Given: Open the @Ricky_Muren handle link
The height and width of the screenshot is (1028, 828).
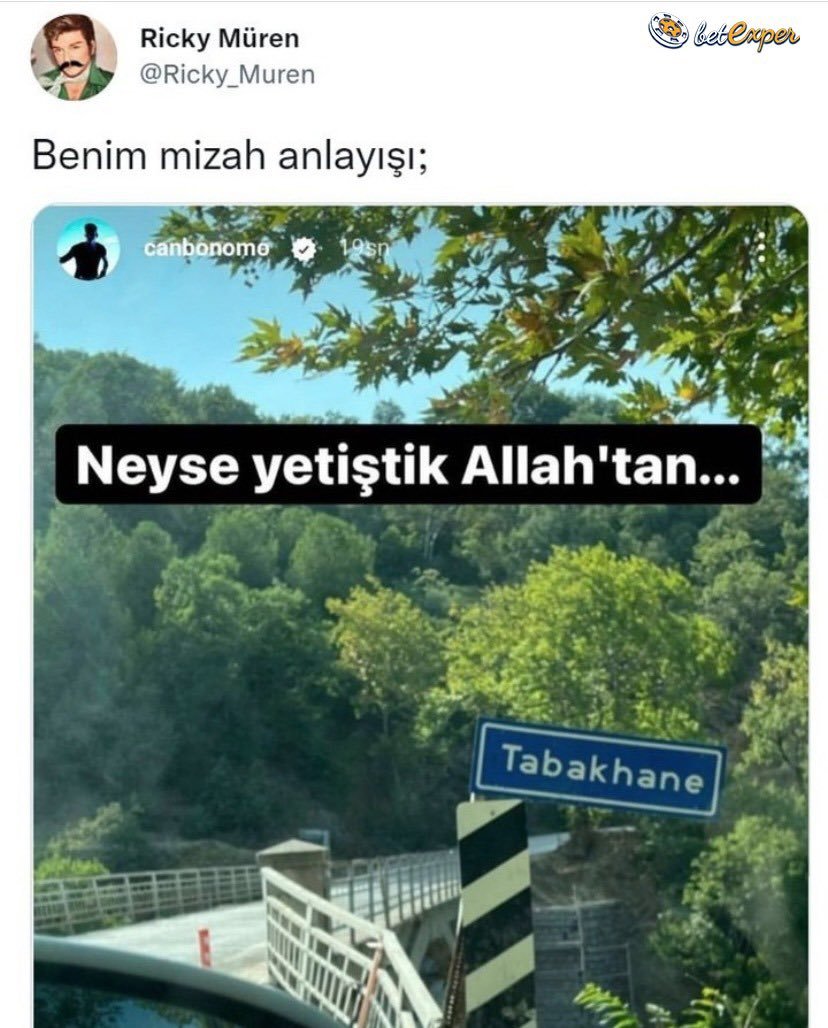Looking at the screenshot, I should point(227,75).
